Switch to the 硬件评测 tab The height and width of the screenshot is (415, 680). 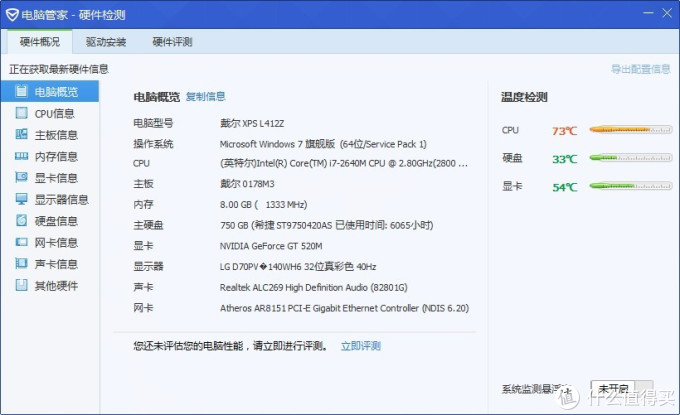tap(172, 42)
